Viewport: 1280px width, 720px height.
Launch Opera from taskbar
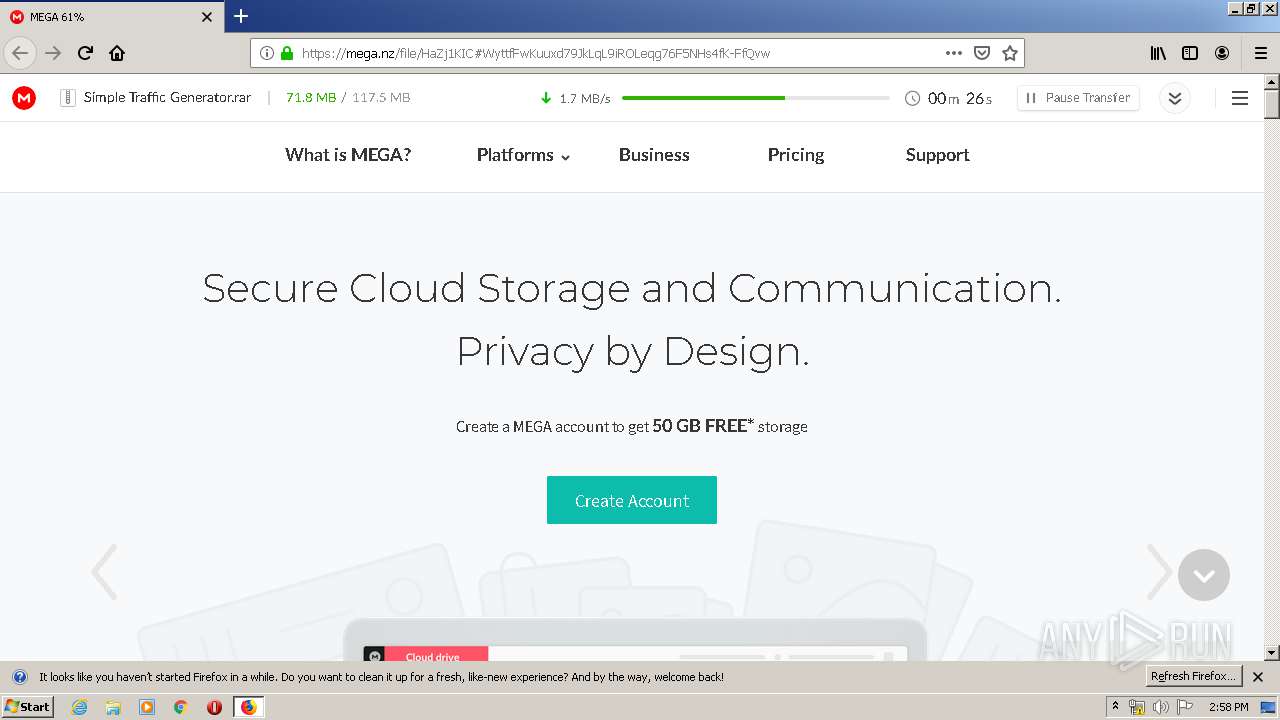pos(214,707)
